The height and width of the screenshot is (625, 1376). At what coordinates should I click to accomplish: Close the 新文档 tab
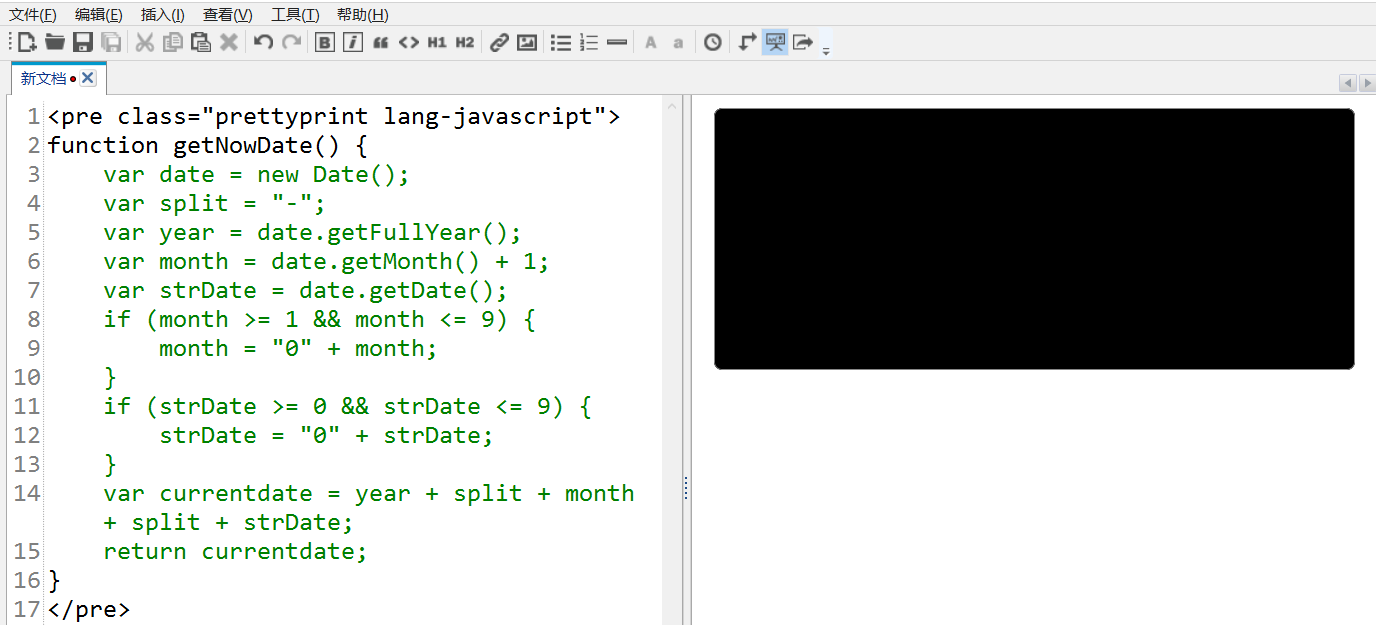coord(88,78)
